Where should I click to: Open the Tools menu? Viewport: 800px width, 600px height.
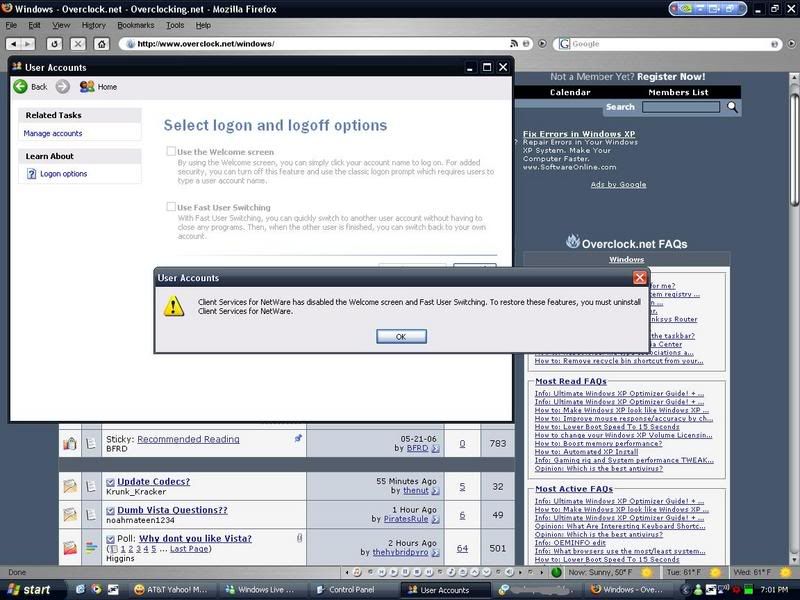175,25
